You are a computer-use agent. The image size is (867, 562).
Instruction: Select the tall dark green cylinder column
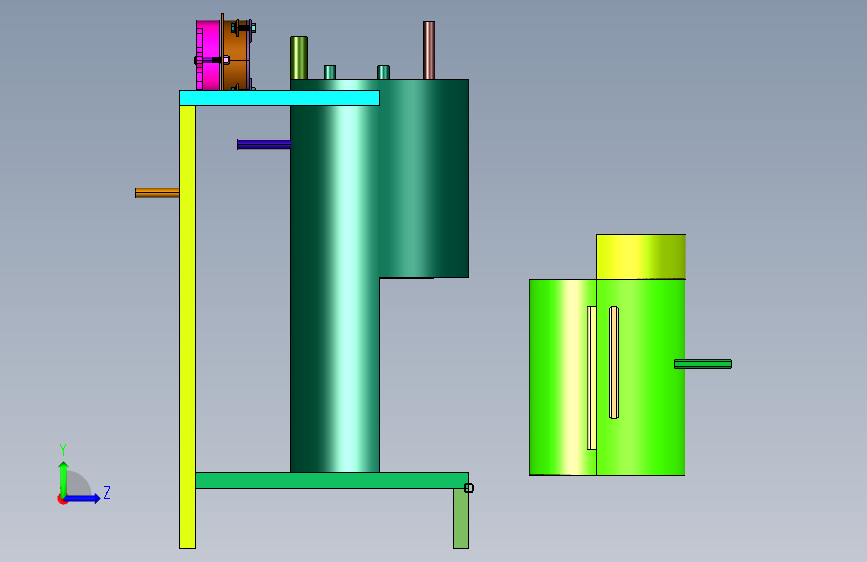click(x=335, y=288)
